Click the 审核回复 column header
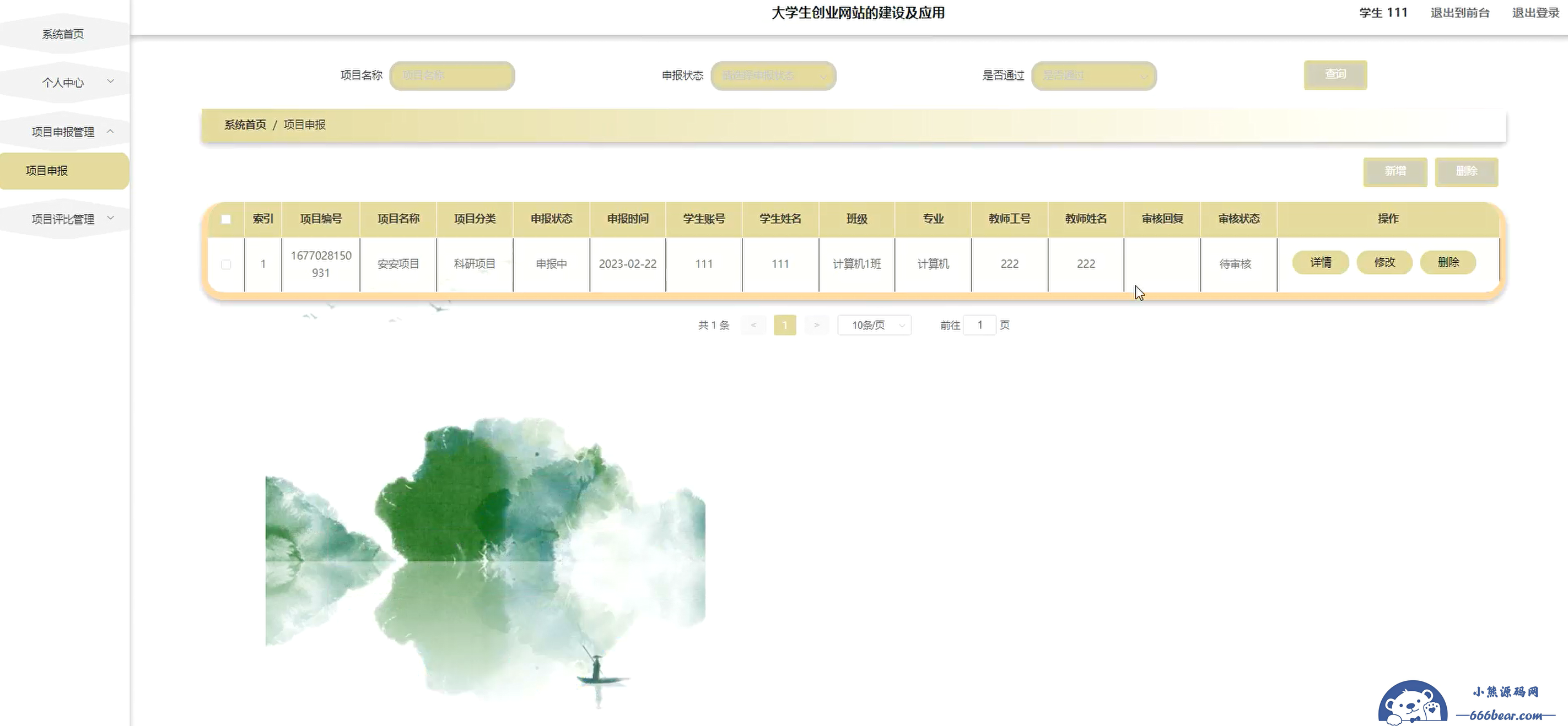 tap(1162, 219)
